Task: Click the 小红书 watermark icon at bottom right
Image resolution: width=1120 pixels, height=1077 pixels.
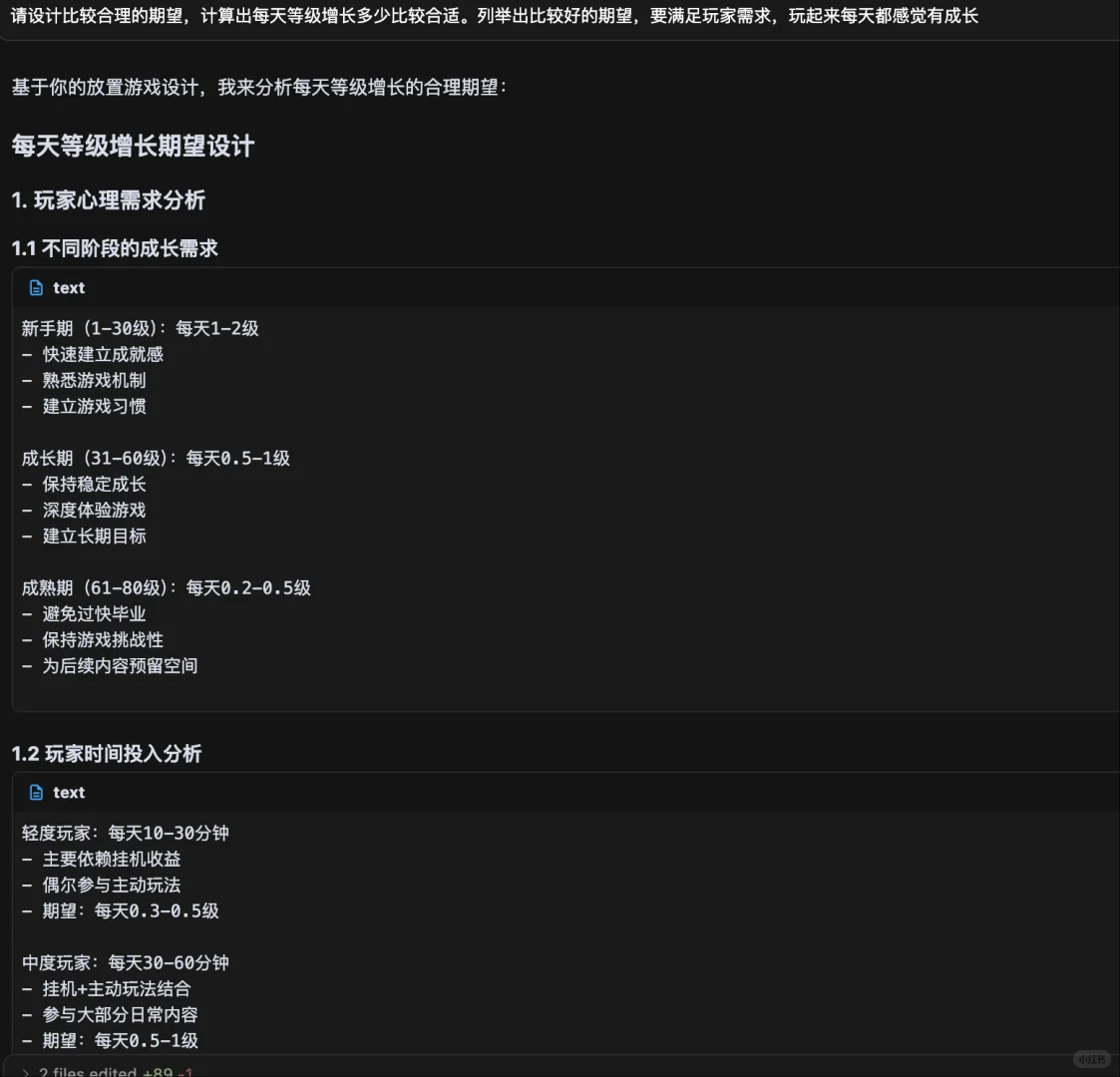Action: pos(1092,1059)
